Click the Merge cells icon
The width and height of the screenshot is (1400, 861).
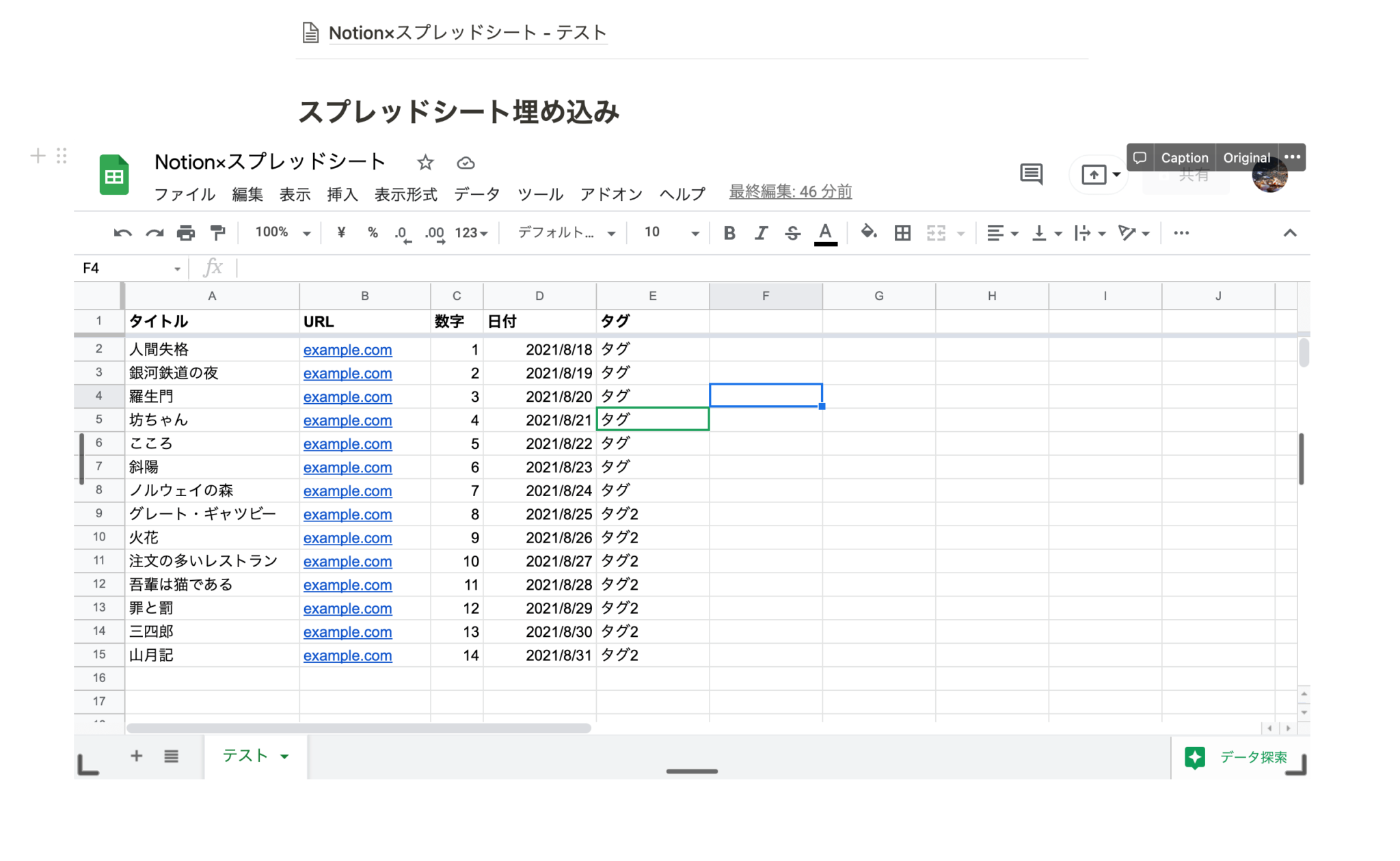tap(937, 232)
